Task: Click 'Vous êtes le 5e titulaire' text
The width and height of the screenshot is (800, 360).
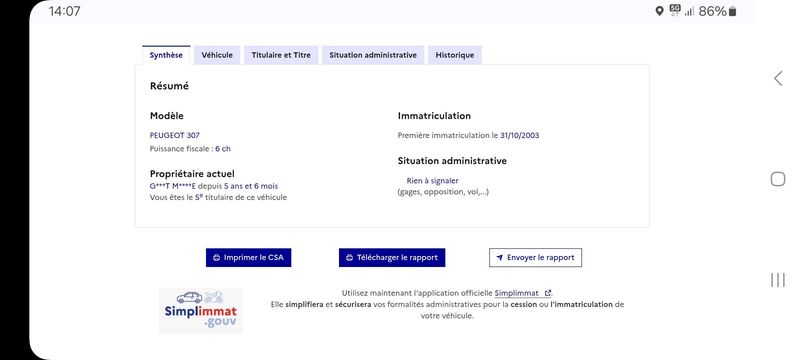Action: (218, 197)
